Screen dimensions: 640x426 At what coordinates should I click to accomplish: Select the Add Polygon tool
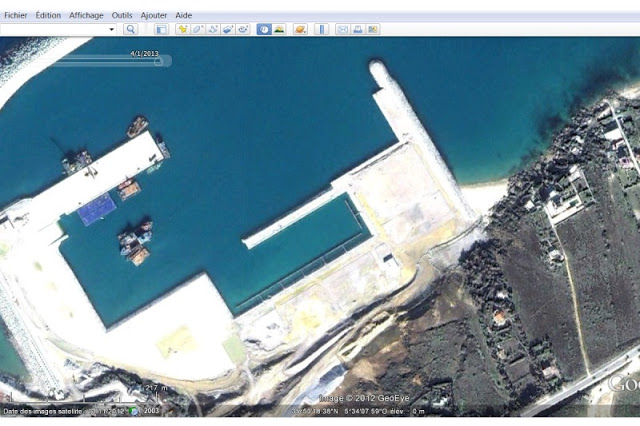198,30
